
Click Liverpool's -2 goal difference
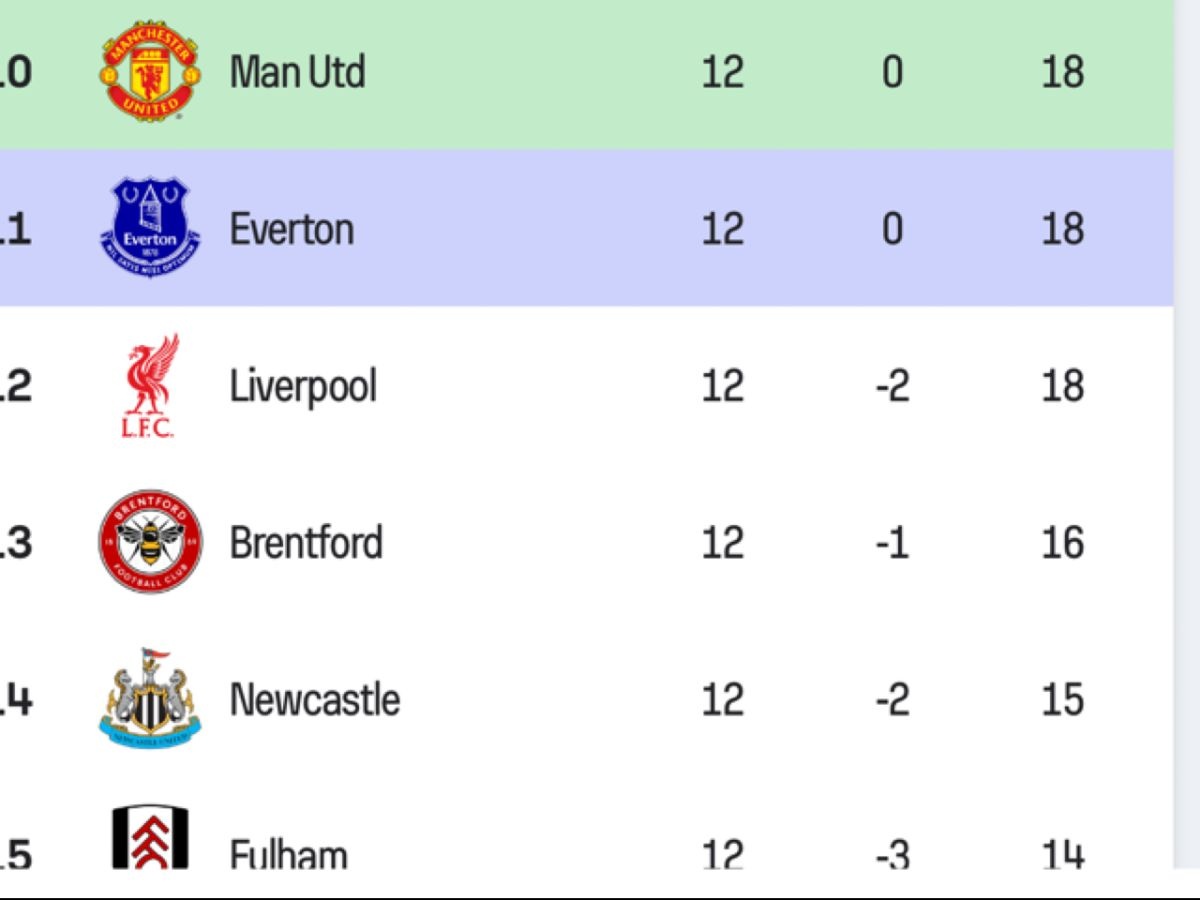[892, 386]
